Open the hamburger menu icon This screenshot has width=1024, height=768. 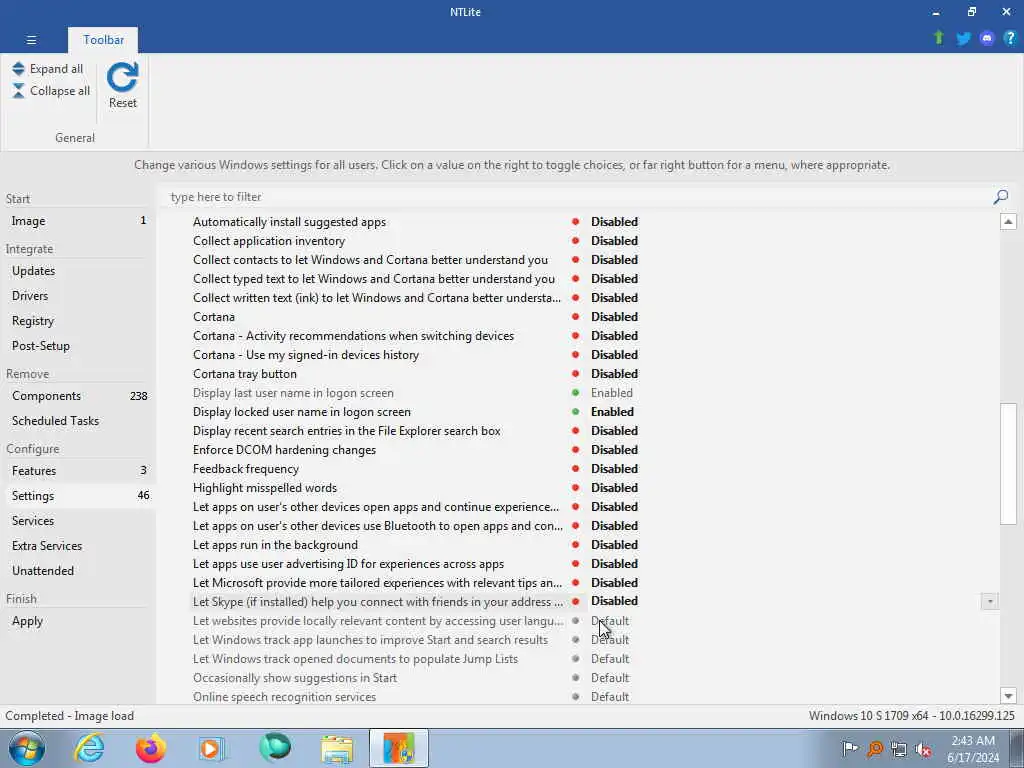click(x=31, y=40)
